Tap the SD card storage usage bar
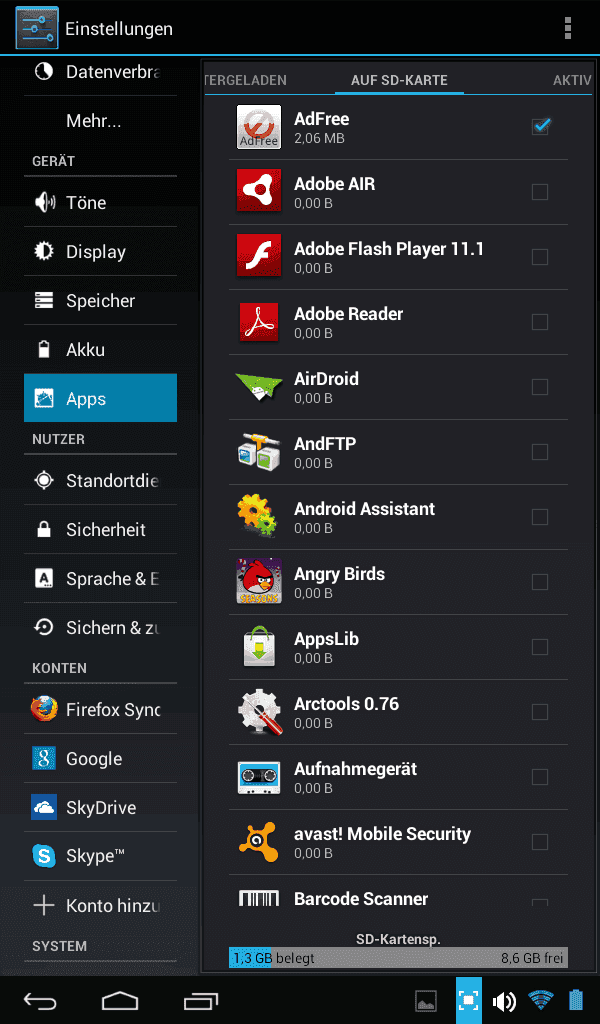 point(398,957)
